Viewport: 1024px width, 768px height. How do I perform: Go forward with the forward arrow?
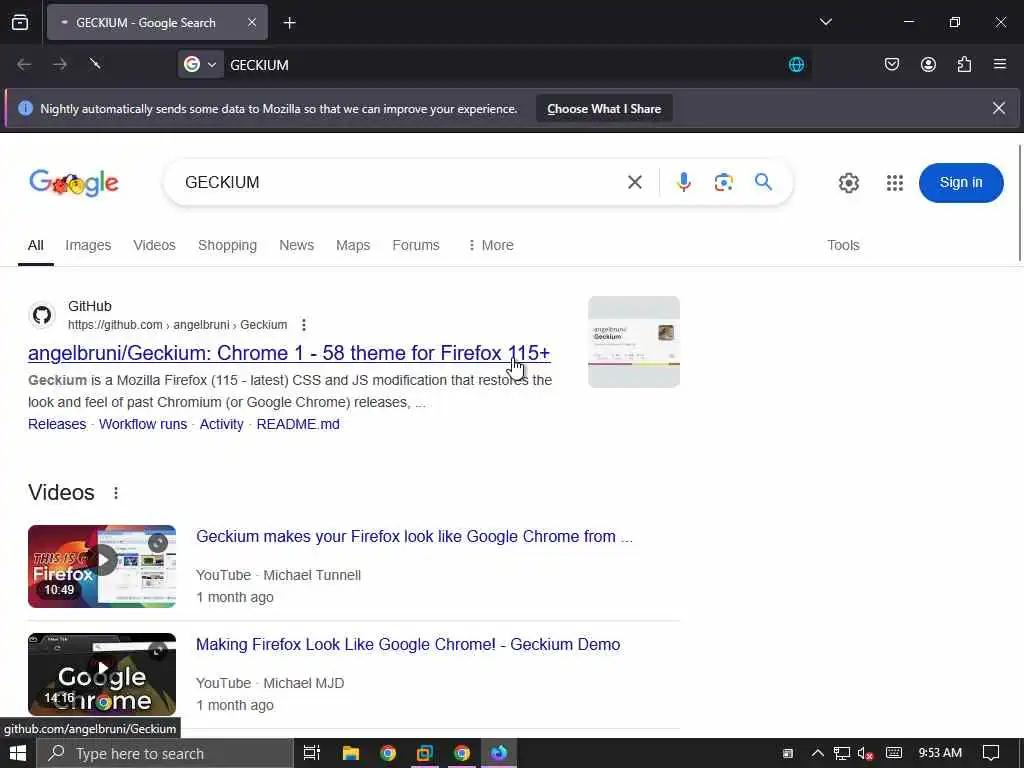tap(59, 64)
